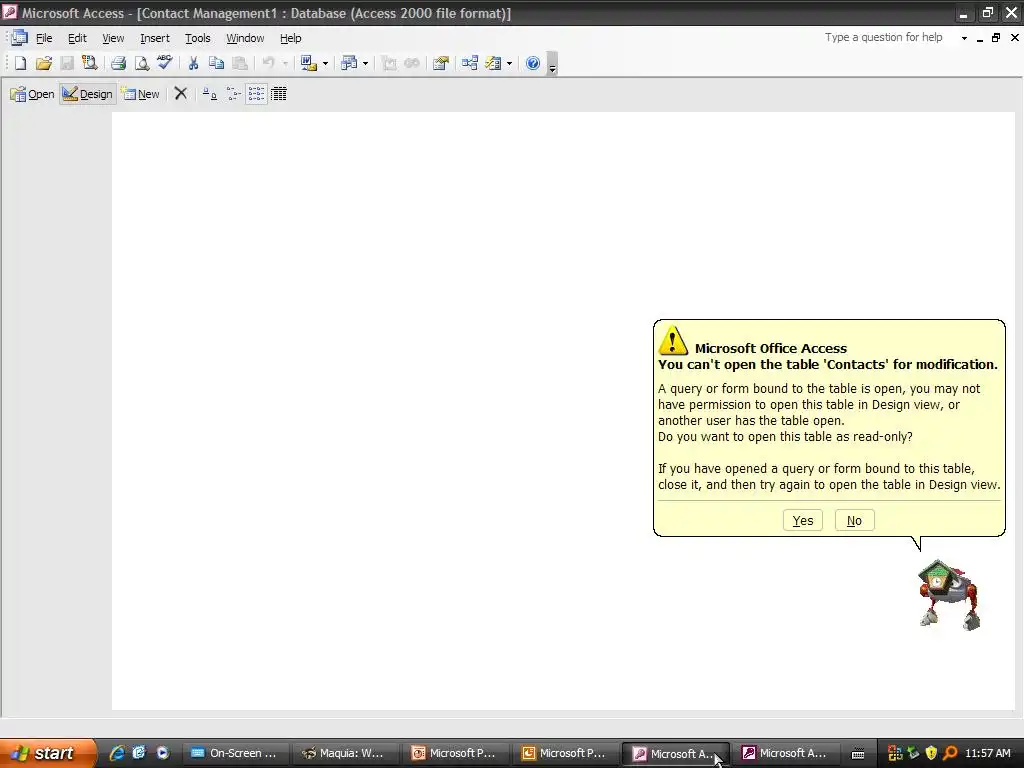The height and width of the screenshot is (768, 1024).
Task: Open the Edit menu
Action: coord(77,38)
